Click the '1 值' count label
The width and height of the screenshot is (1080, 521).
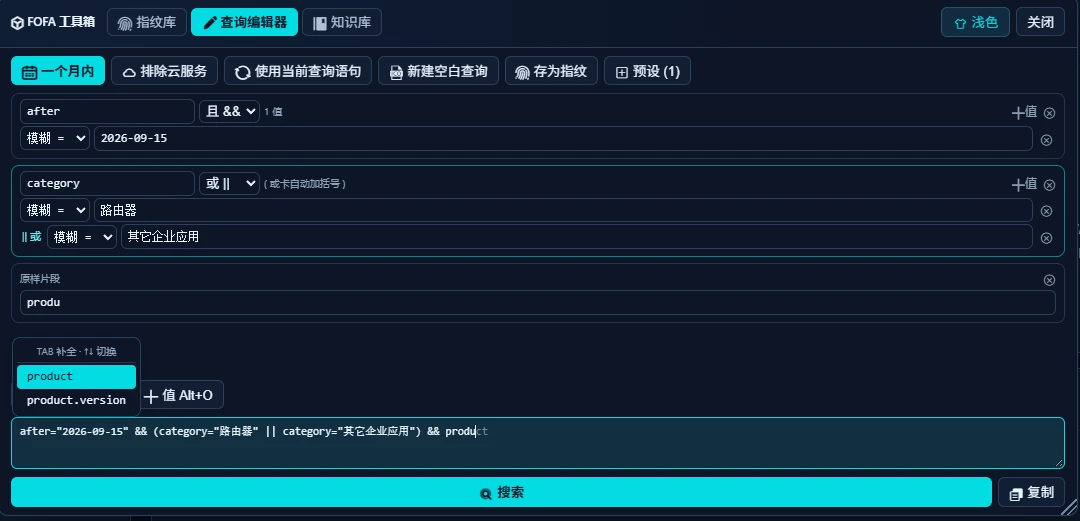pyautogui.click(x=273, y=112)
